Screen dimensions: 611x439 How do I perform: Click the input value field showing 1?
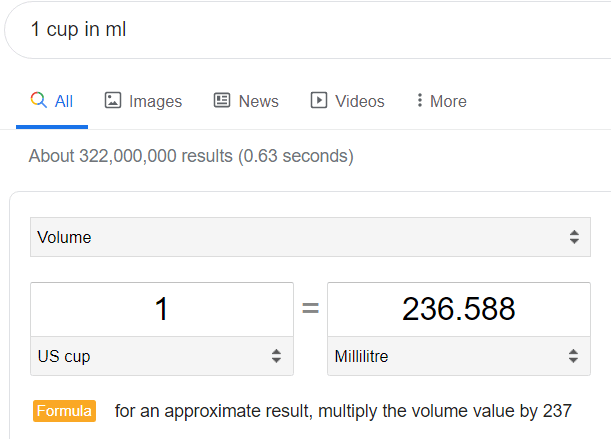[162, 309]
